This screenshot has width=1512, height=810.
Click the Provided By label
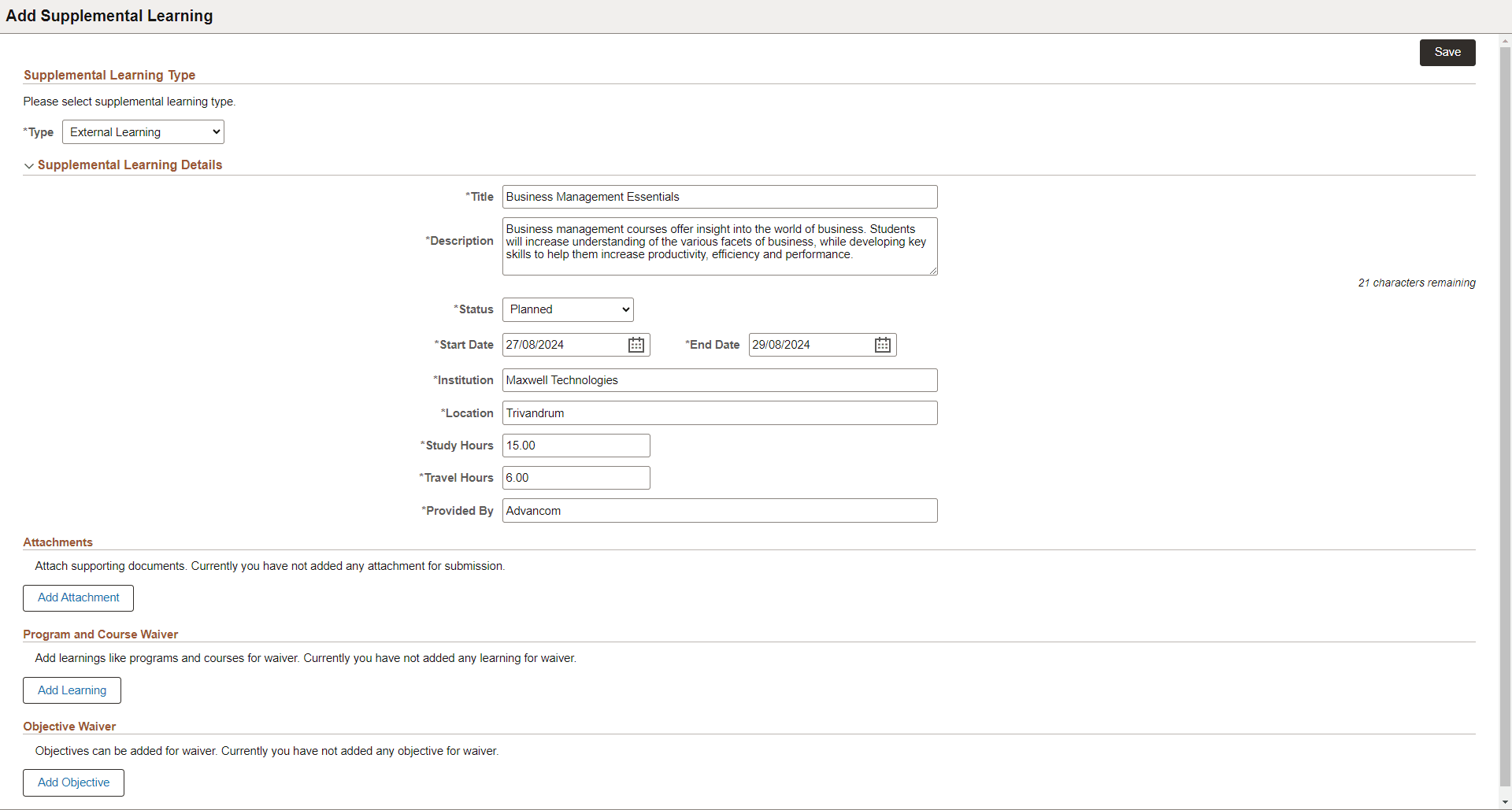coord(458,511)
